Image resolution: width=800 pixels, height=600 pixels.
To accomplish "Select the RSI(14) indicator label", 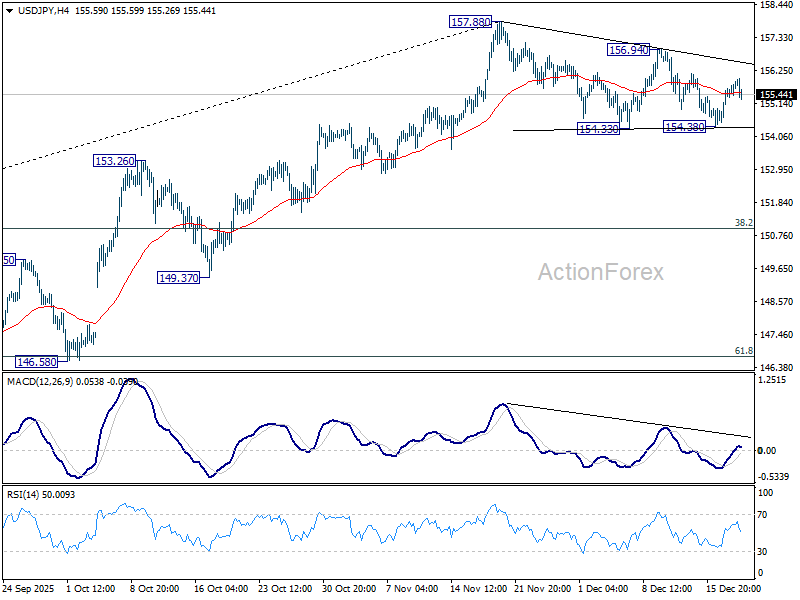I will [21, 494].
